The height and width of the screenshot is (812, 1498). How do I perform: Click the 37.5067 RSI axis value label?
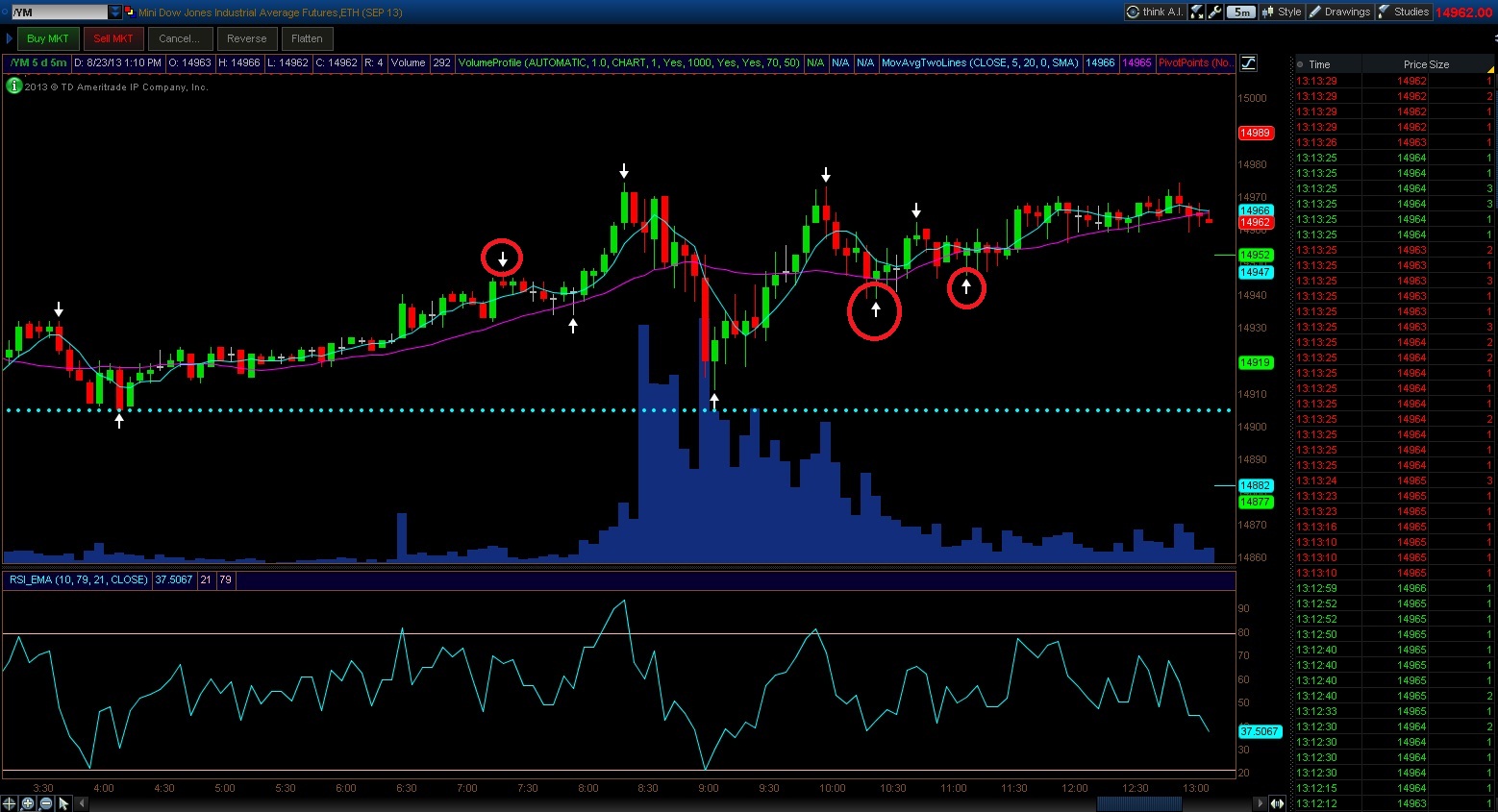pos(1260,732)
